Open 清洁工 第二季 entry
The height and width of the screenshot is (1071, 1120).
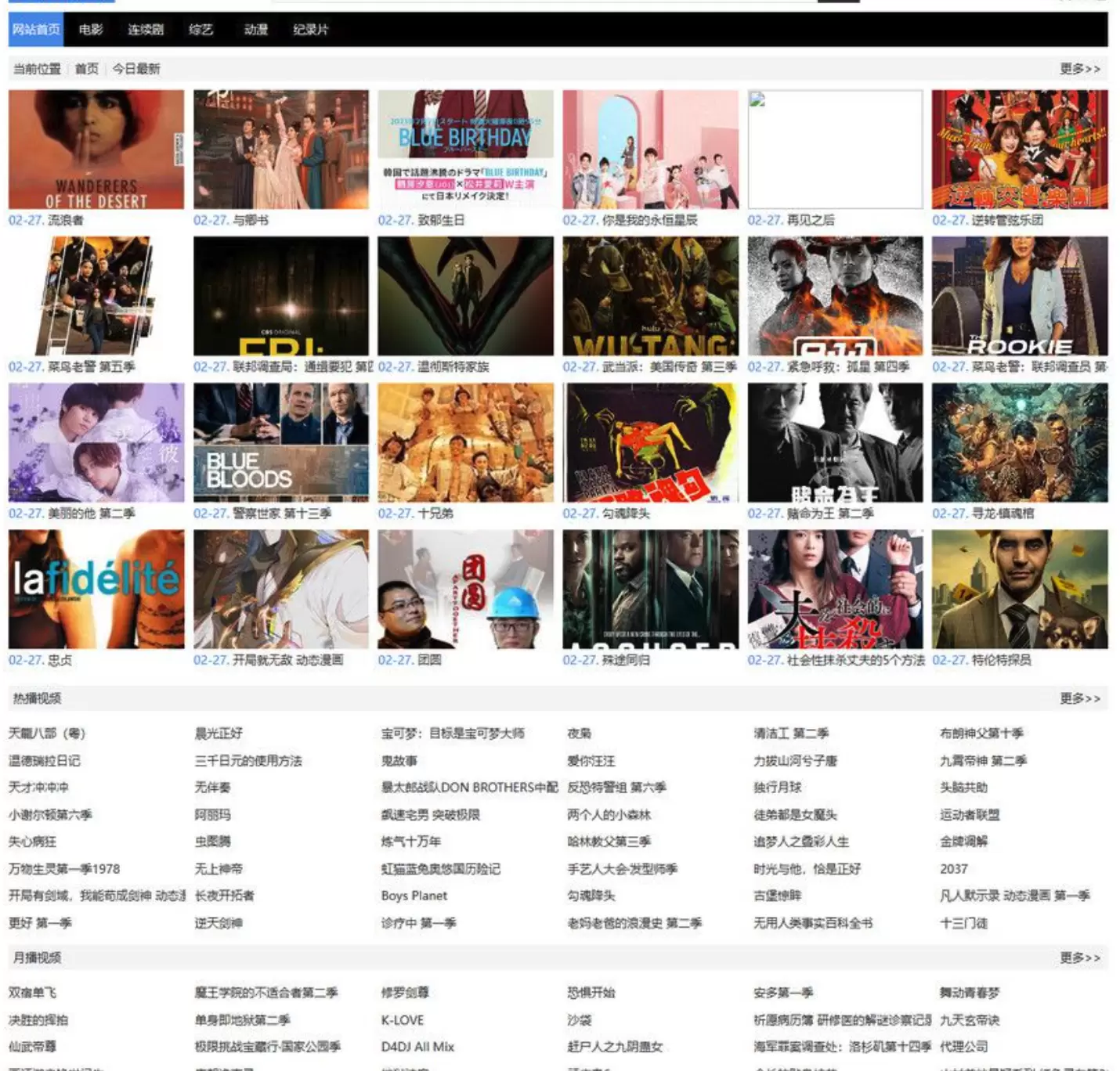click(791, 734)
